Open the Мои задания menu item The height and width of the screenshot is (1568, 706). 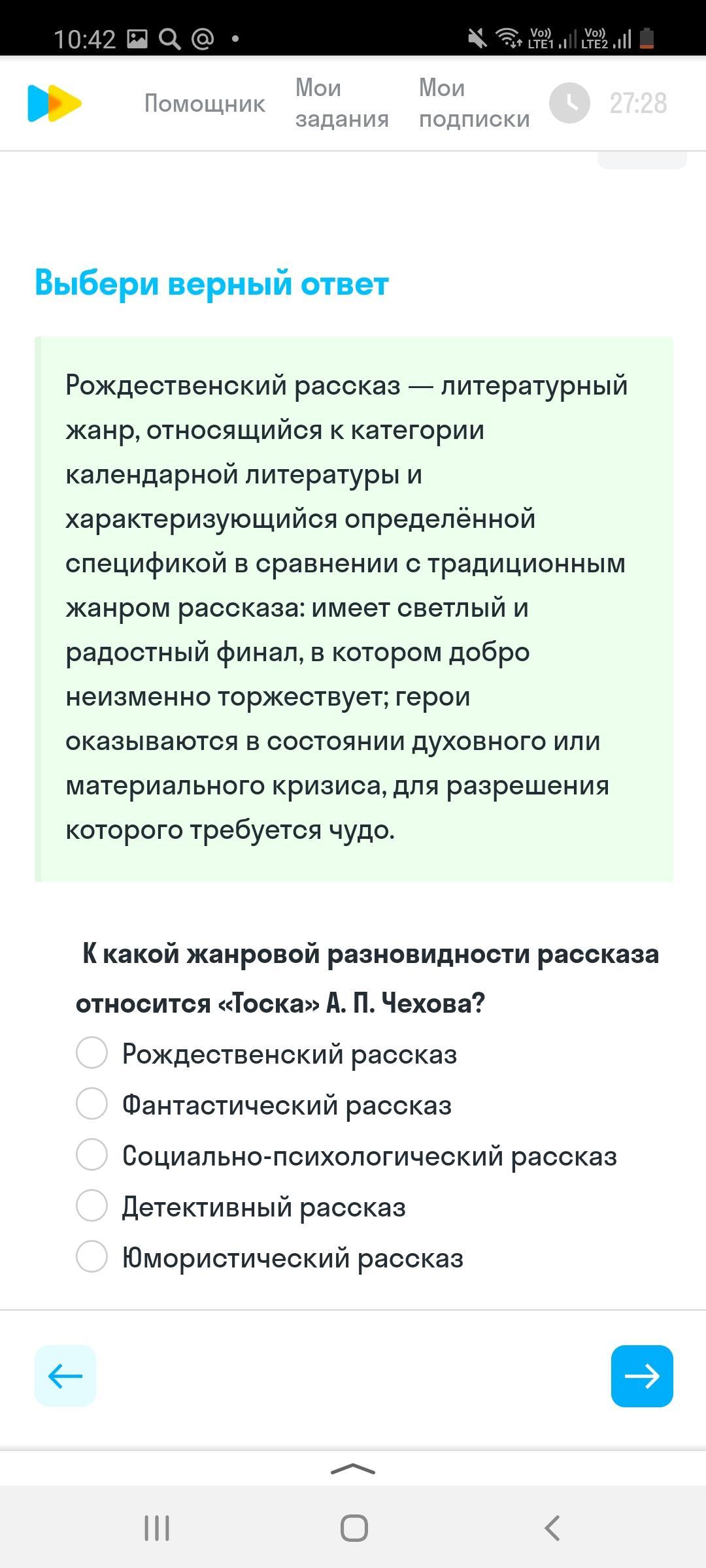tap(342, 103)
